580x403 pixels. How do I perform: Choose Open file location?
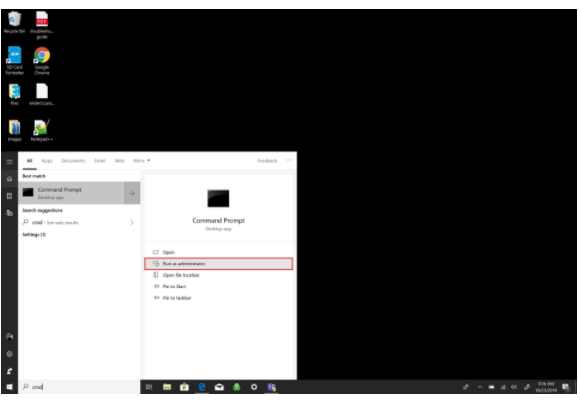pos(219,275)
